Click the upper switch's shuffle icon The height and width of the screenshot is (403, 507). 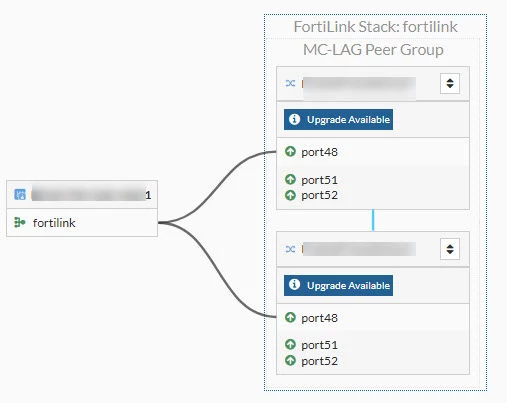coord(290,83)
